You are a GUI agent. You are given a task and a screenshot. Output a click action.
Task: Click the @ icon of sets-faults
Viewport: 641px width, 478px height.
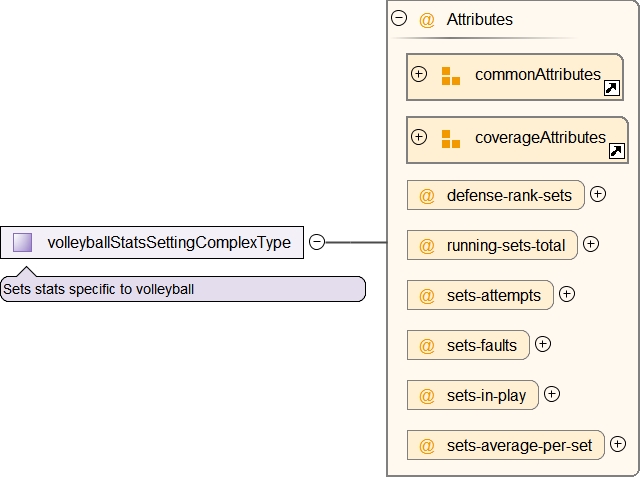coord(427,345)
